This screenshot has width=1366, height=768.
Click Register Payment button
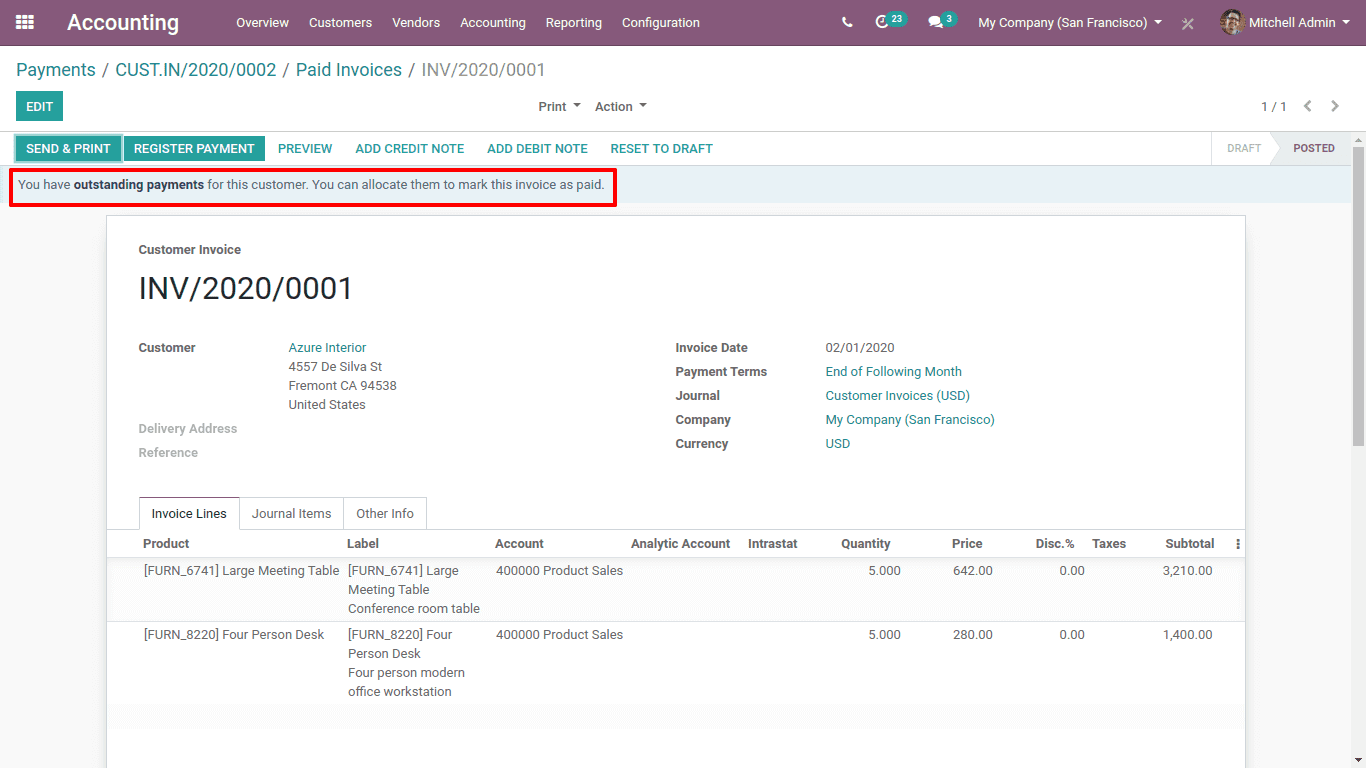tap(194, 149)
